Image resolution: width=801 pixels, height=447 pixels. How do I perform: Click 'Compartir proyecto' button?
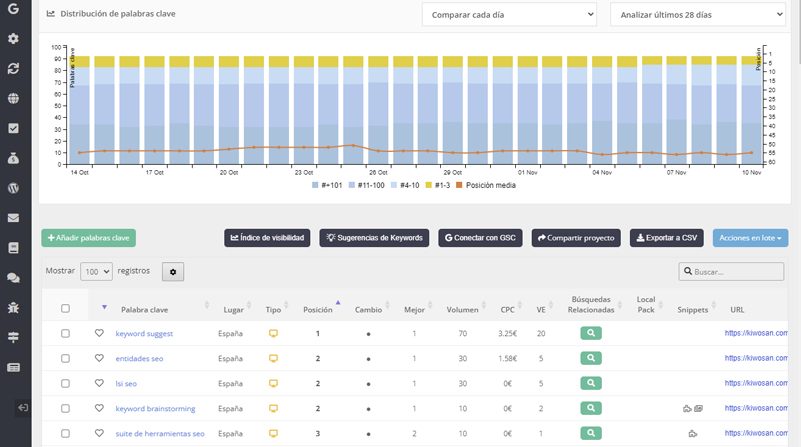(x=576, y=238)
